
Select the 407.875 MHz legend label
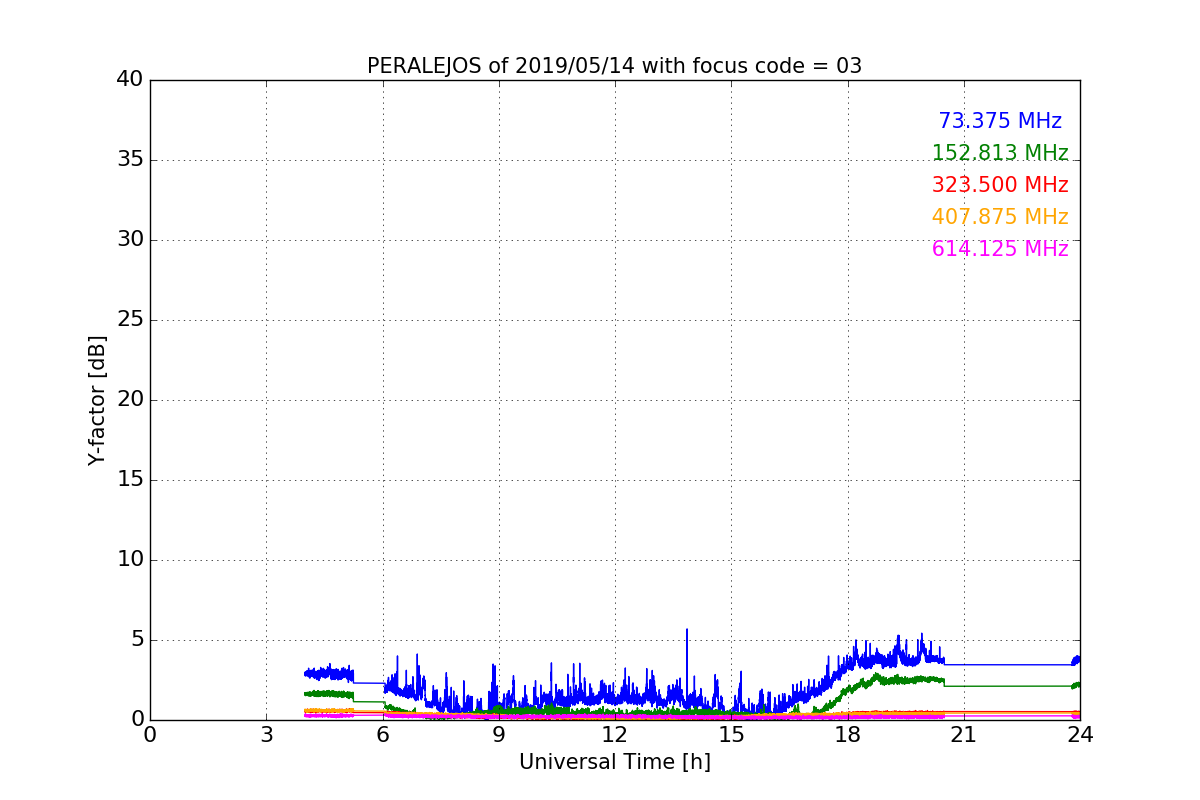[1000, 217]
